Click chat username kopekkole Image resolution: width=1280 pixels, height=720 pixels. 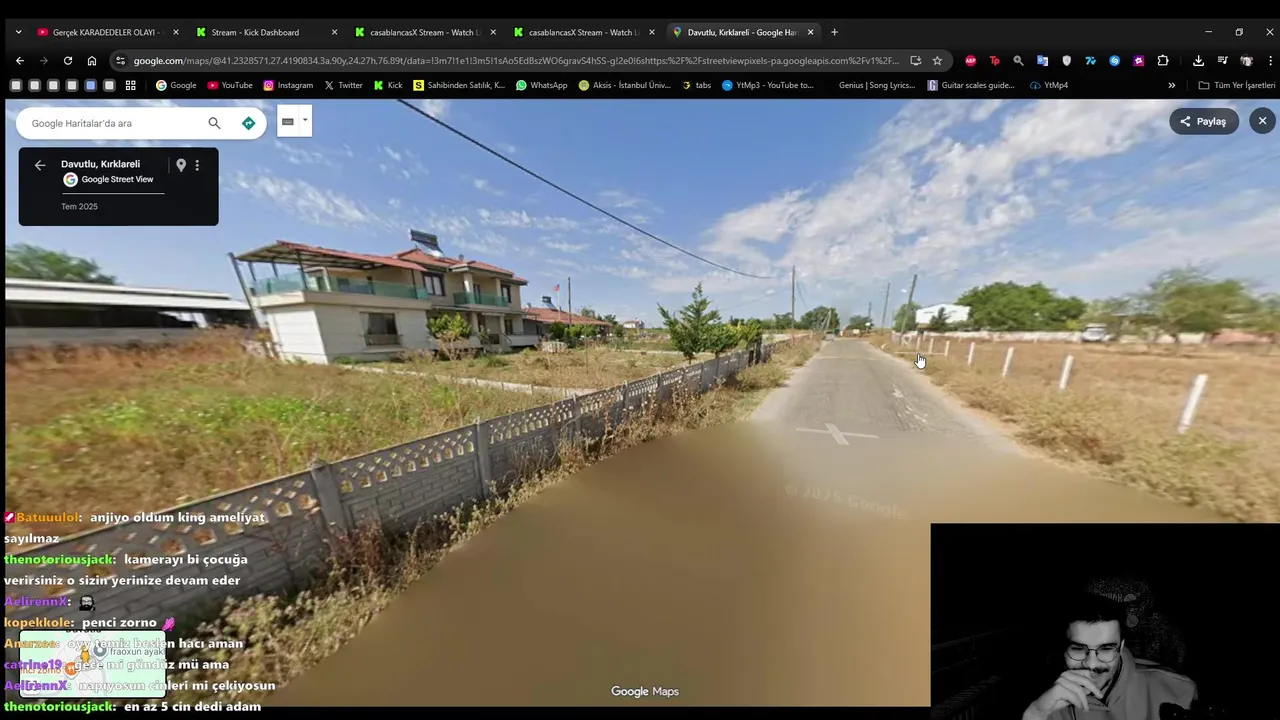click(39, 622)
